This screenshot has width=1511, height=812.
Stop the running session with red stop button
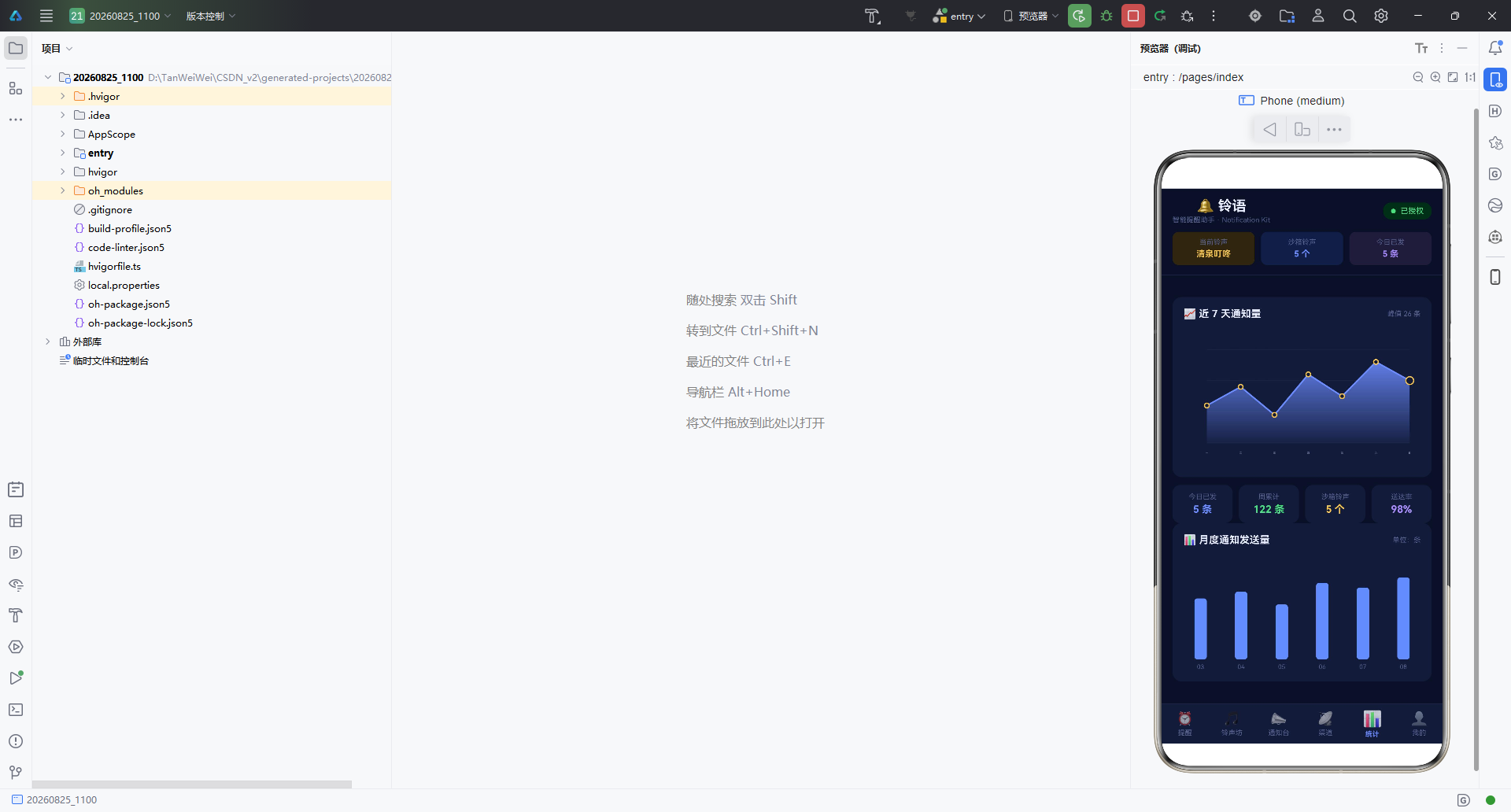click(1133, 16)
